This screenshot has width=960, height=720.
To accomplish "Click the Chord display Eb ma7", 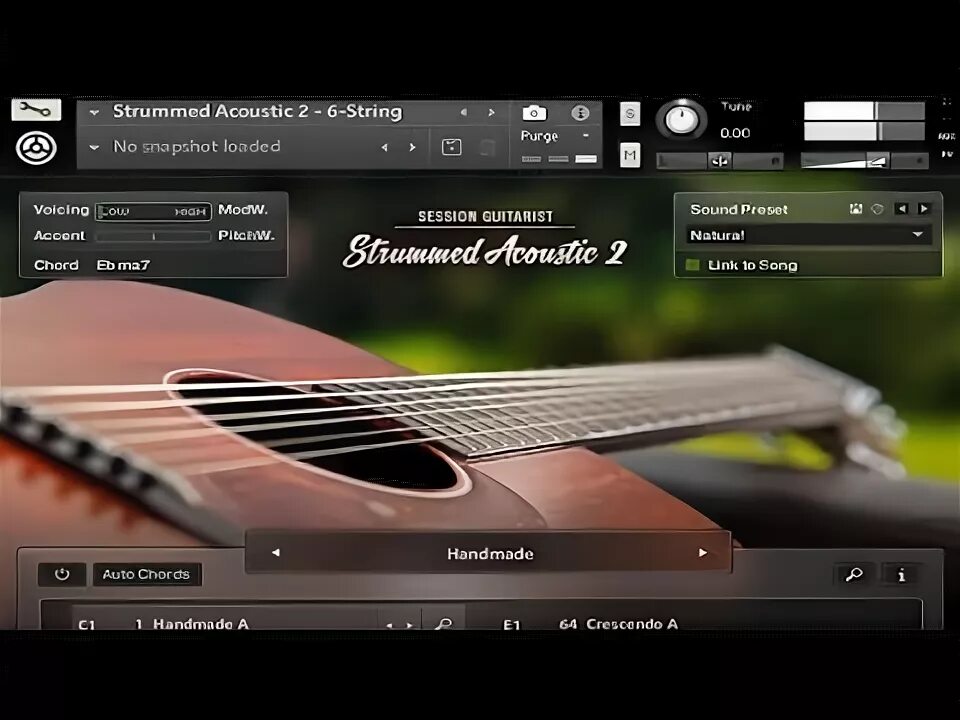I will click(123, 265).
